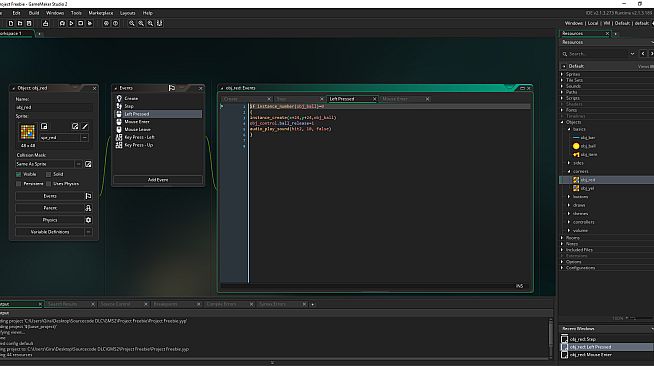Open the Variable Definitions options button

[x=88, y=232]
